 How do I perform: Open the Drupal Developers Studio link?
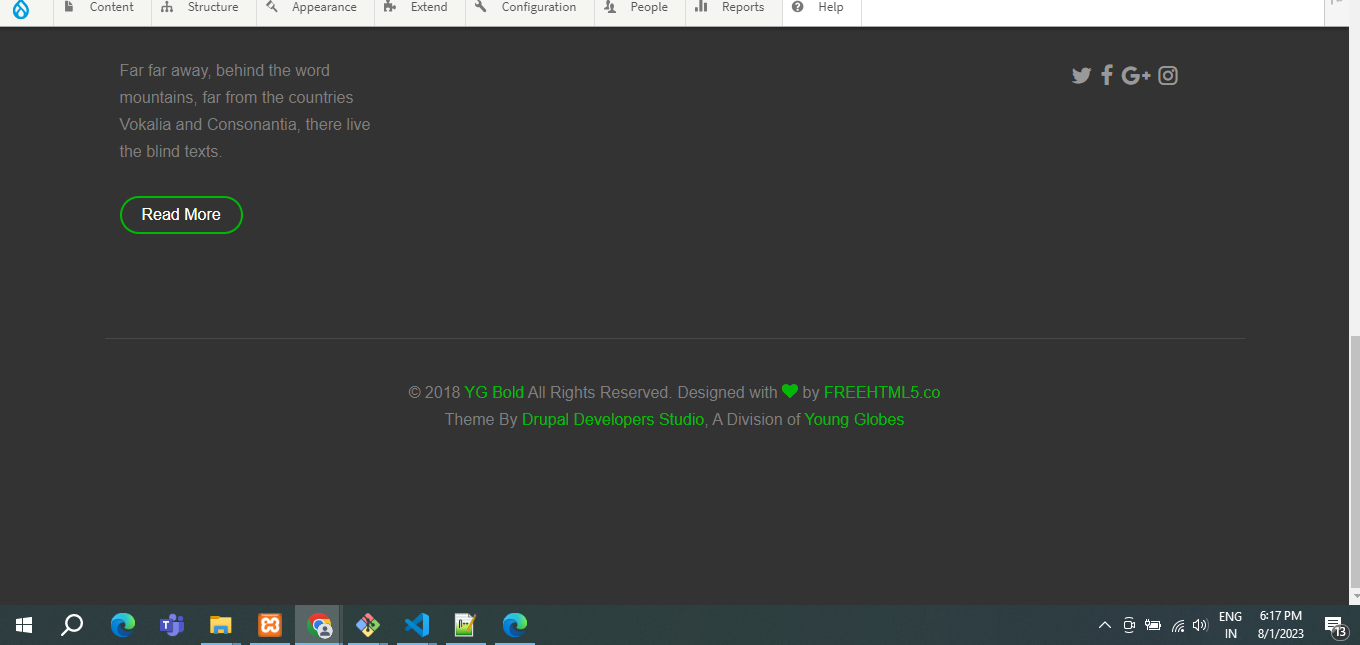click(612, 420)
